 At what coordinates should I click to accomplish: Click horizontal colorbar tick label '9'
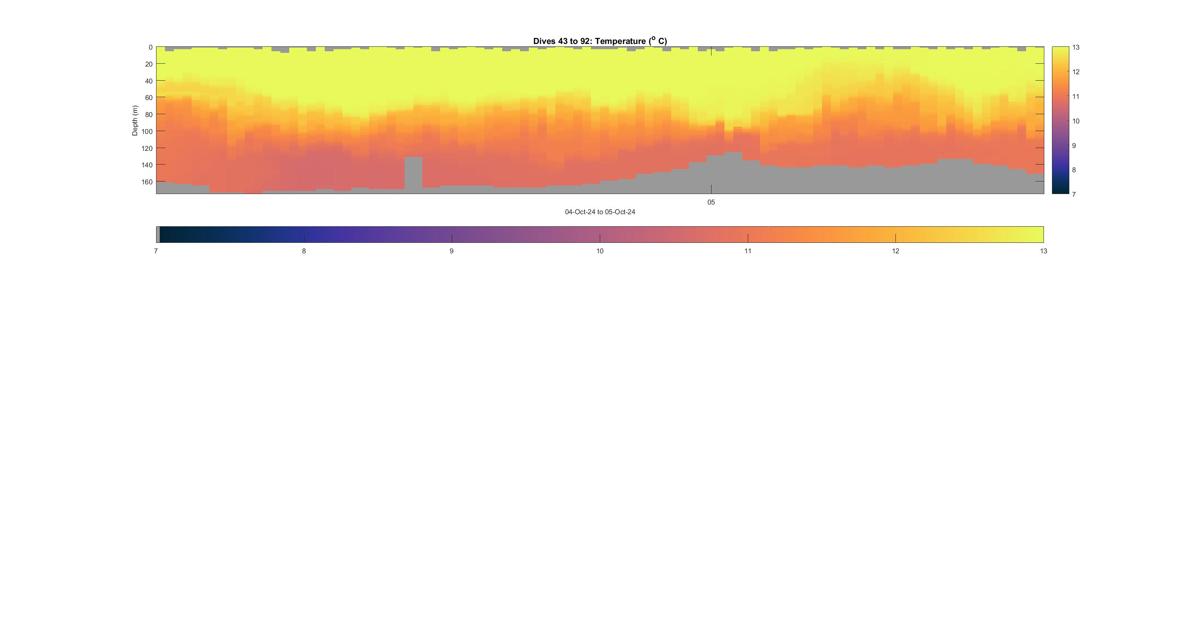point(452,251)
